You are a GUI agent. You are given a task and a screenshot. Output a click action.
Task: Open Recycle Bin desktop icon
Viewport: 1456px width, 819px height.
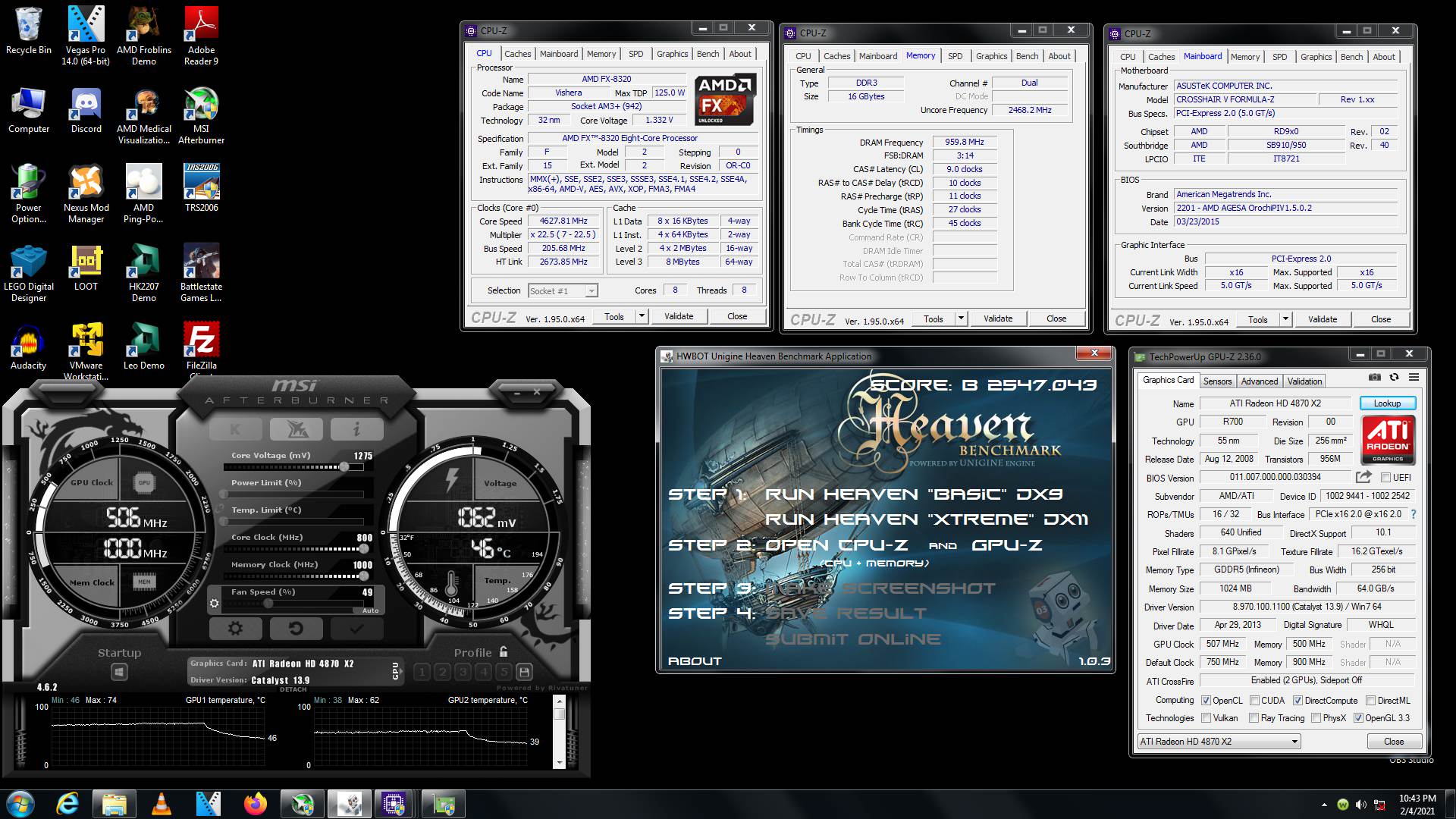tap(29, 32)
